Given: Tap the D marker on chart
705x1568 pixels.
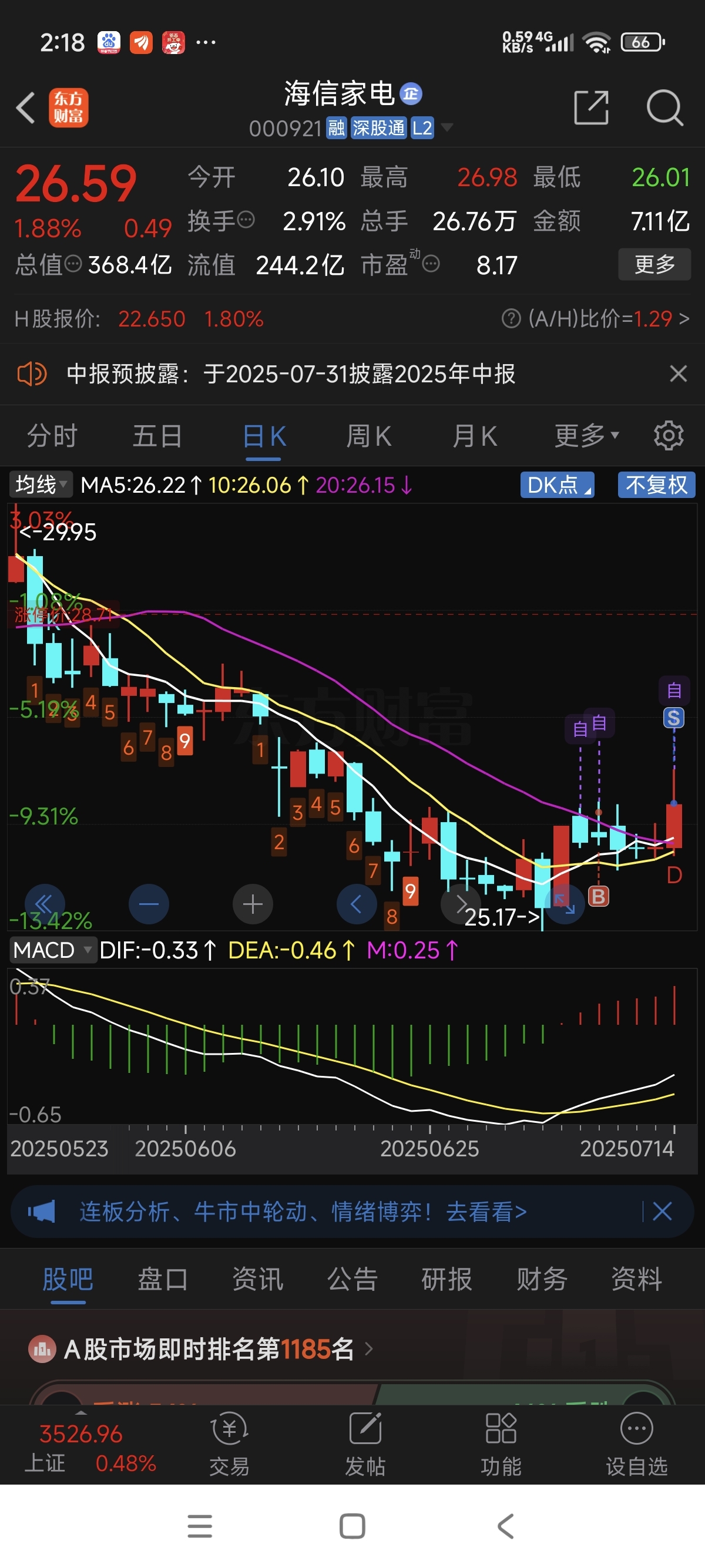Looking at the screenshot, I should pyautogui.click(x=674, y=875).
